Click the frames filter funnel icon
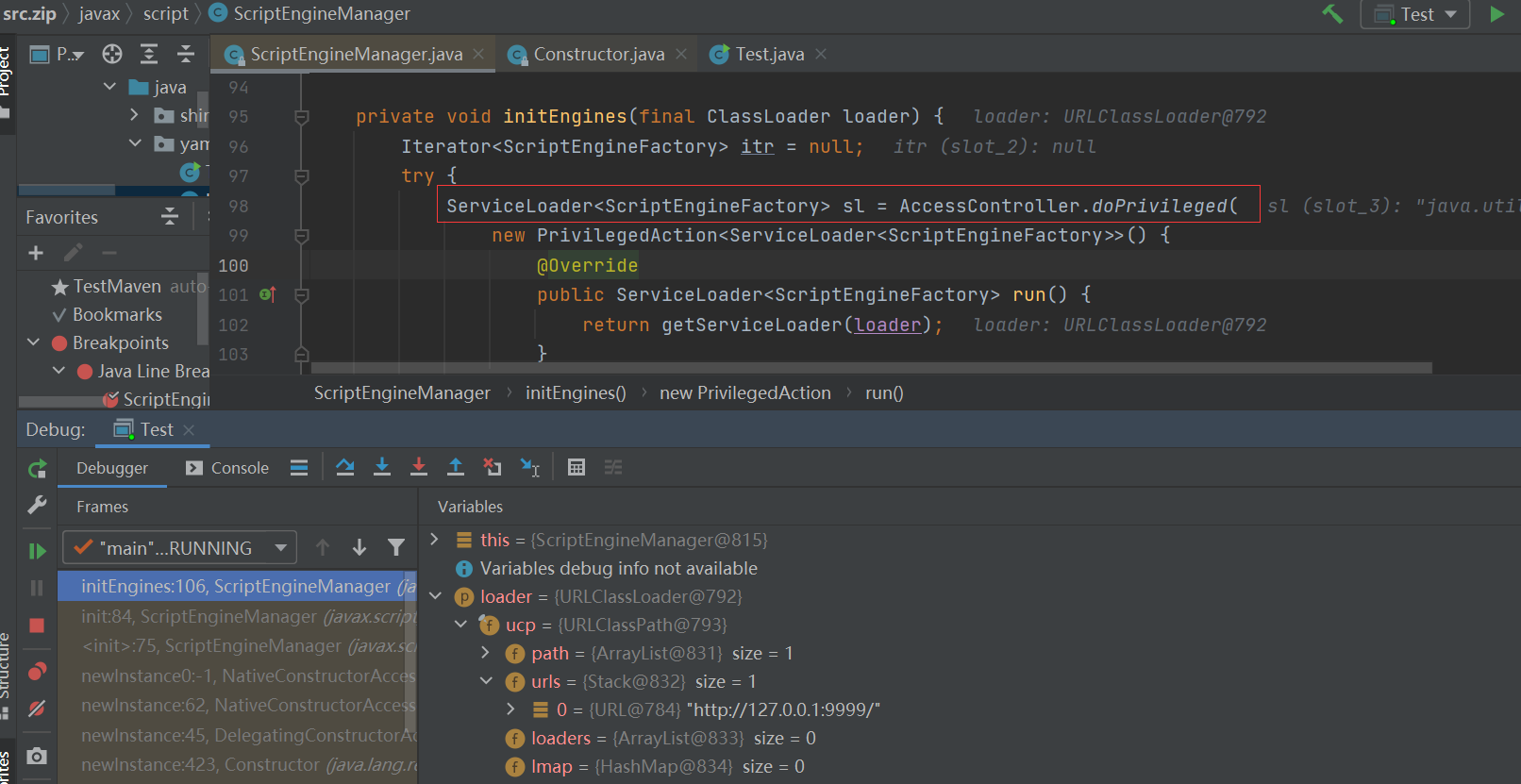 pos(396,547)
